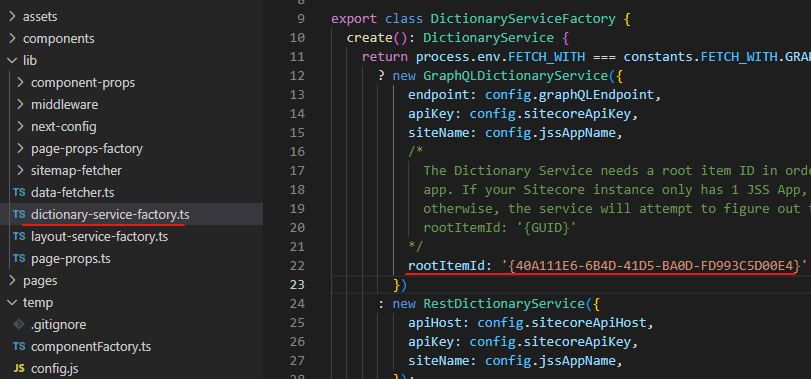
Task: Click config.jssAppName on line 15
Action: [x=550, y=133]
